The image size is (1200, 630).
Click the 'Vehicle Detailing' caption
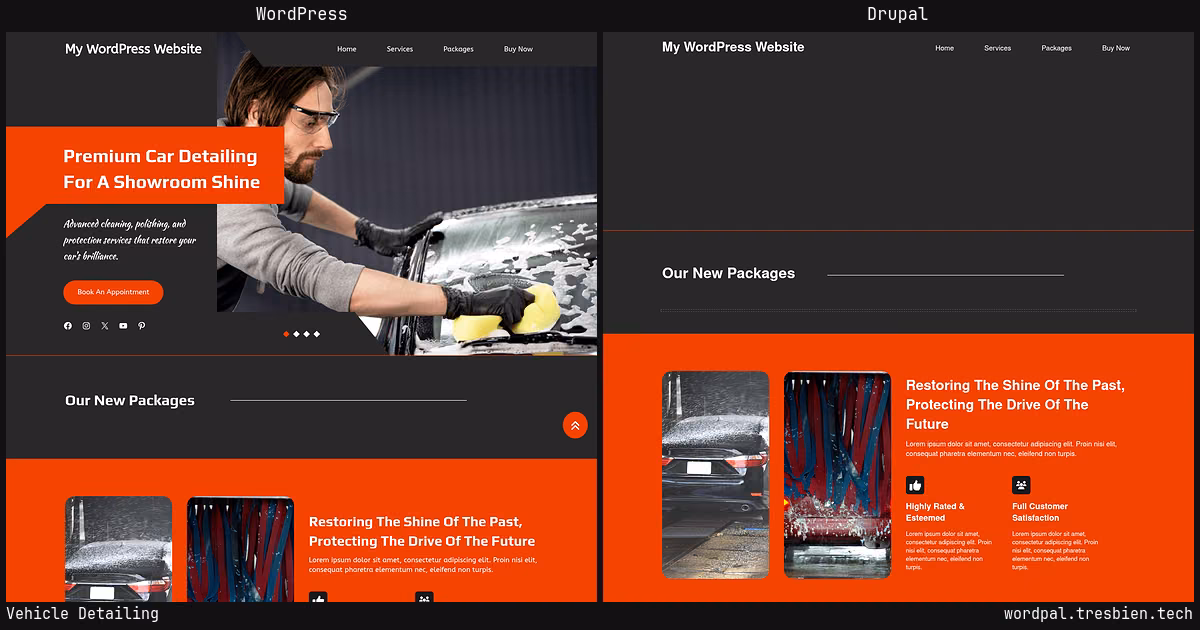pos(83,614)
